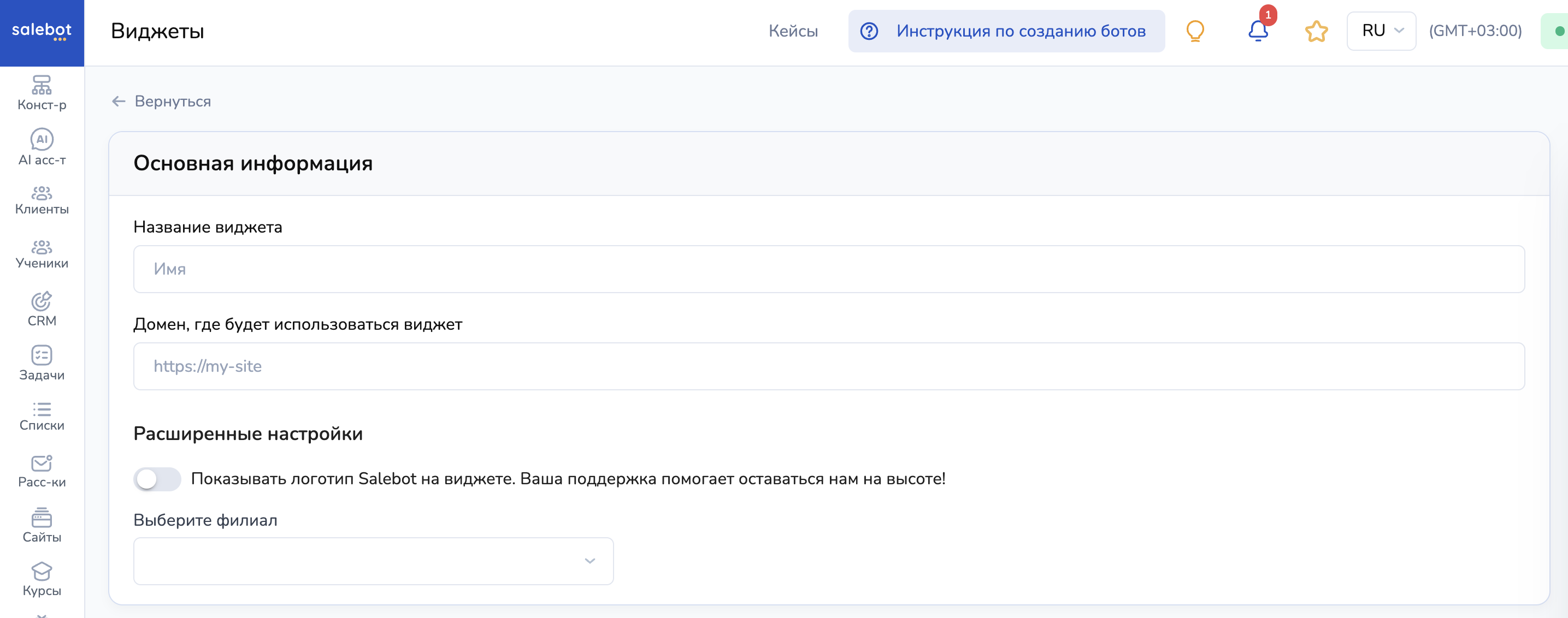Viewport: 1568px width, 618px height.
Task: Click Инструкция по созданию ботов button
Action: click(x=1006, y=31)
